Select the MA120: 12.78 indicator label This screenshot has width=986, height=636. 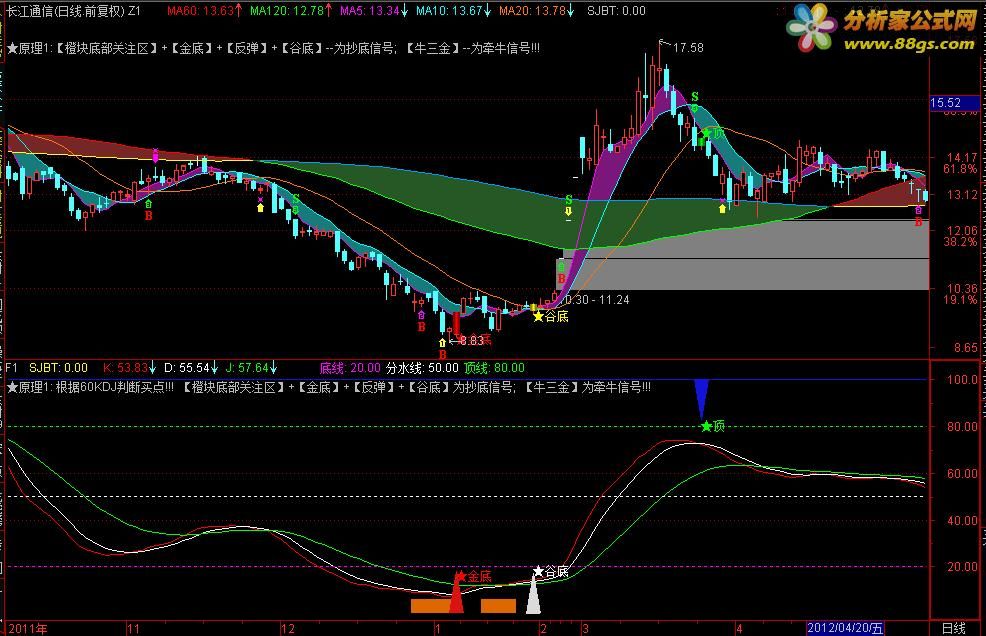[291, 11]
